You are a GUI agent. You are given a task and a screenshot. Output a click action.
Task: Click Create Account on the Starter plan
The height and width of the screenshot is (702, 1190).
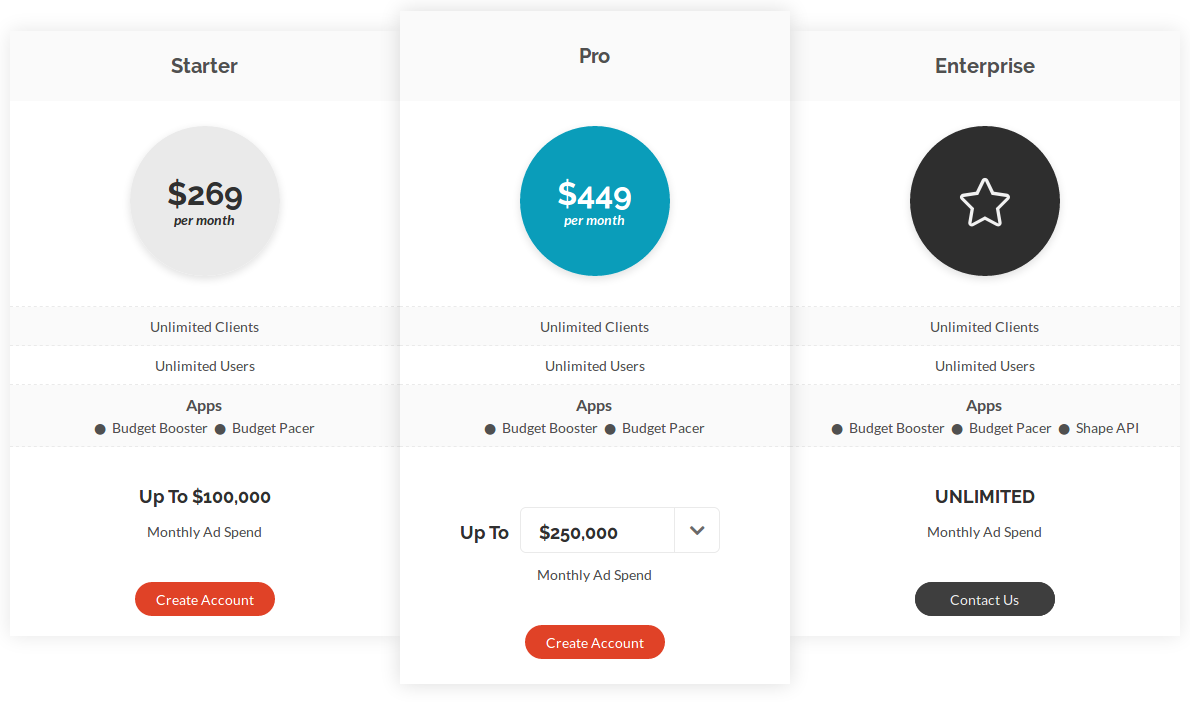(x=204, y=599)
